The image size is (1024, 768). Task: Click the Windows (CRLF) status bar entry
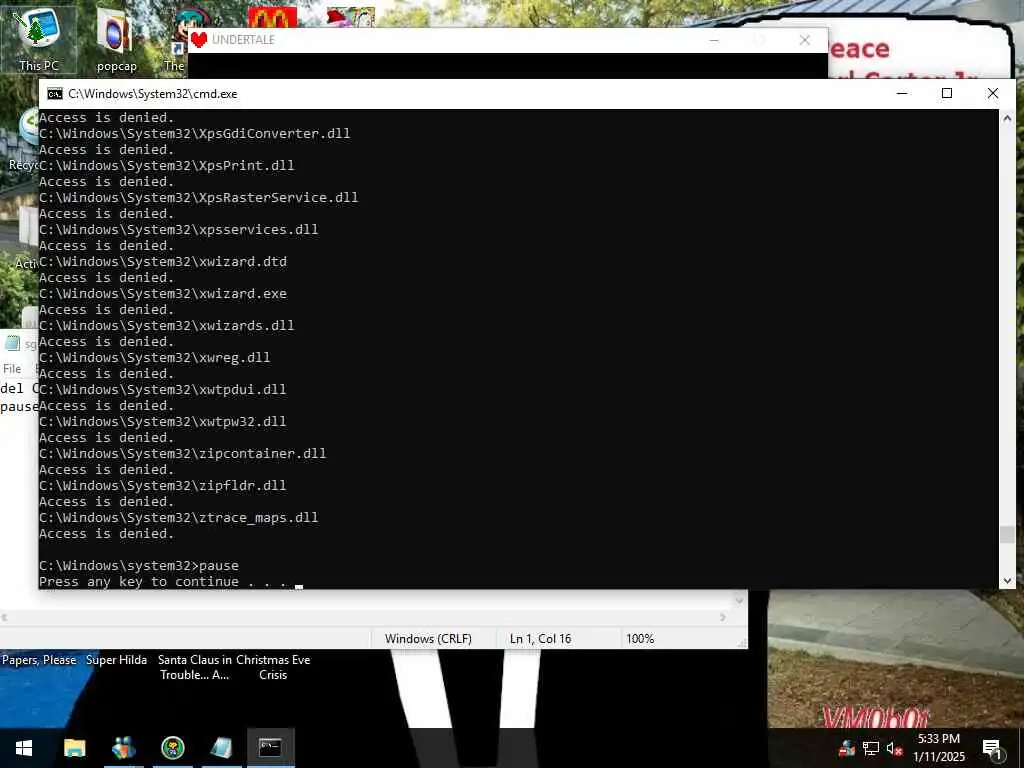click(x=428, y=639)
